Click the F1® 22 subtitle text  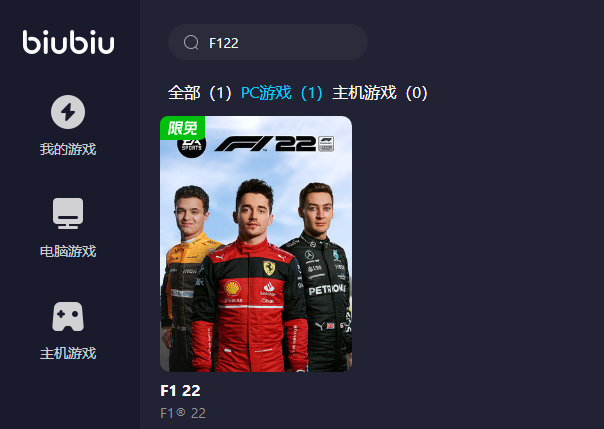click(x=183, y=413)
